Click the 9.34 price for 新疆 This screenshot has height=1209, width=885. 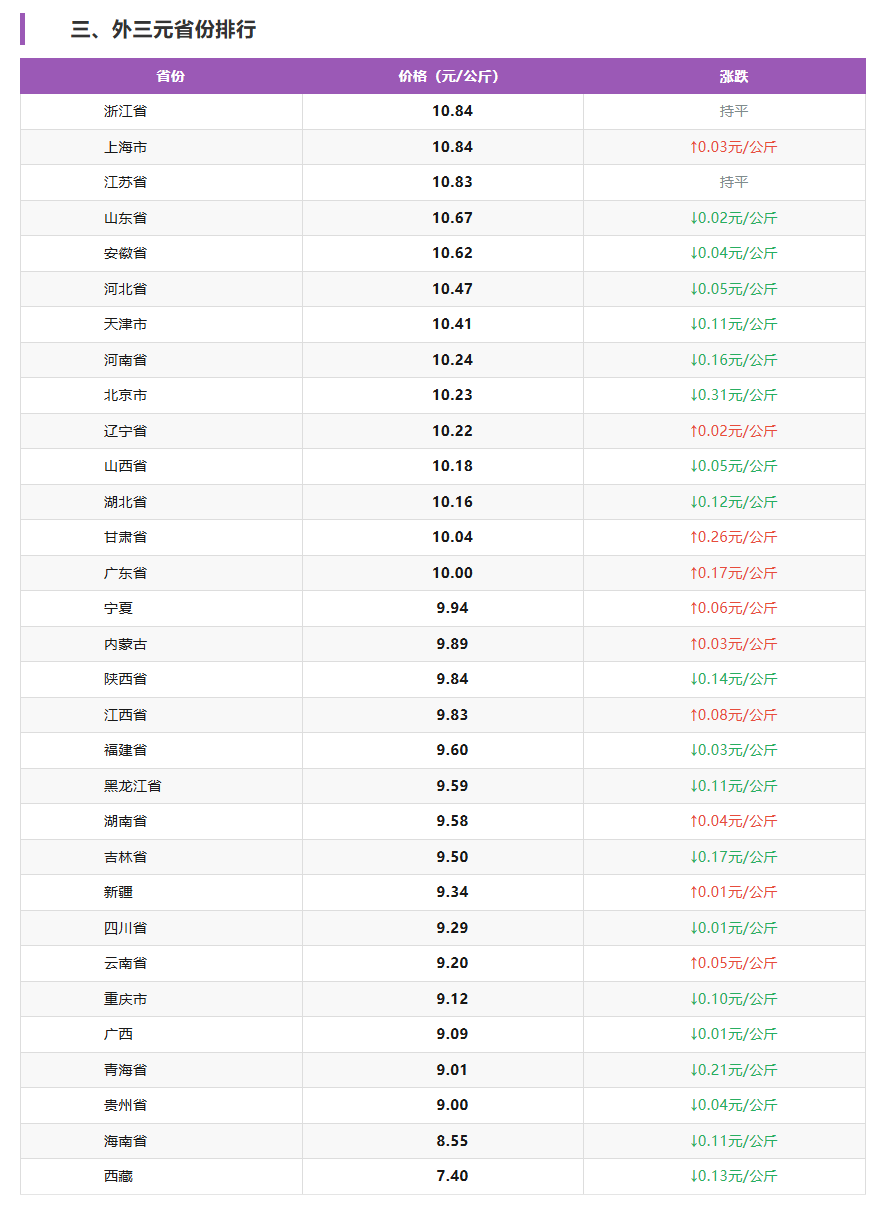452,892
